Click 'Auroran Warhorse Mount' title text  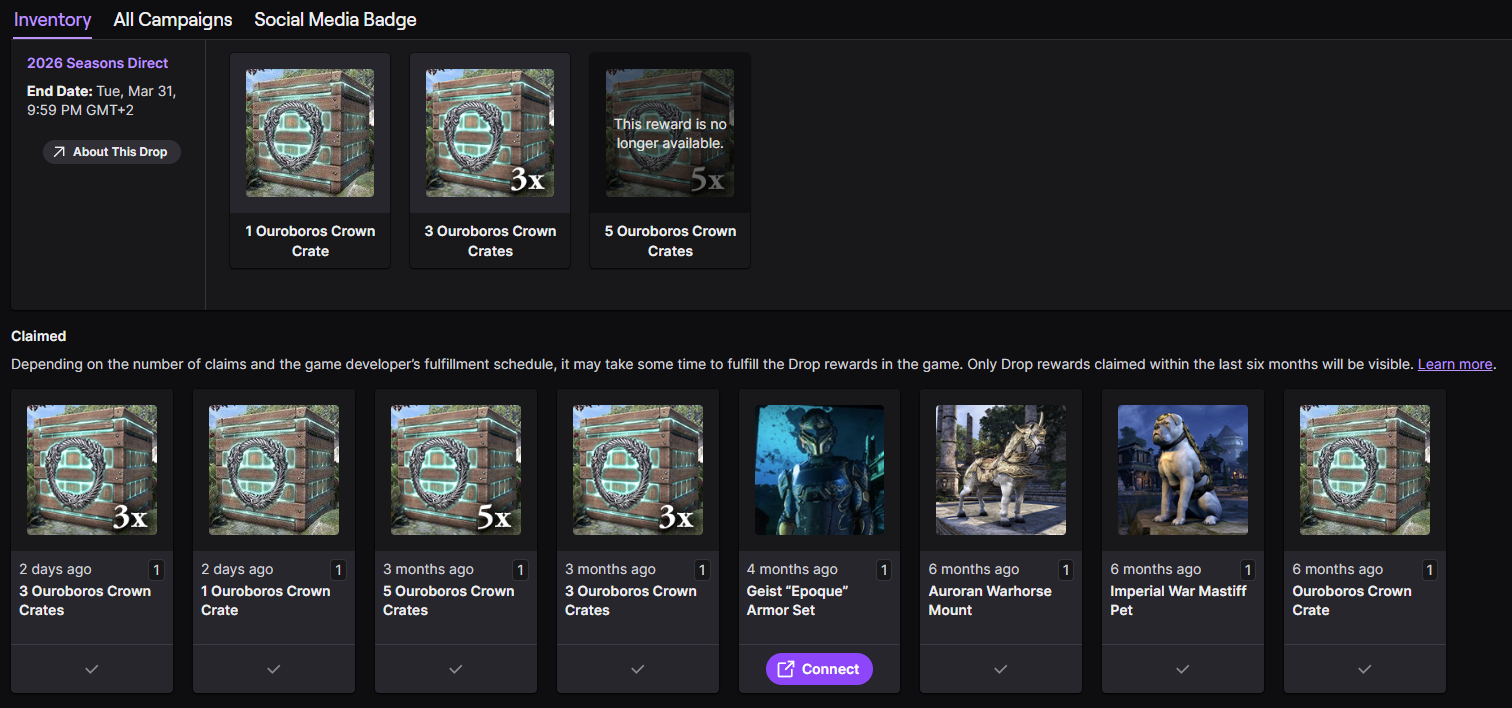point(990,600)
